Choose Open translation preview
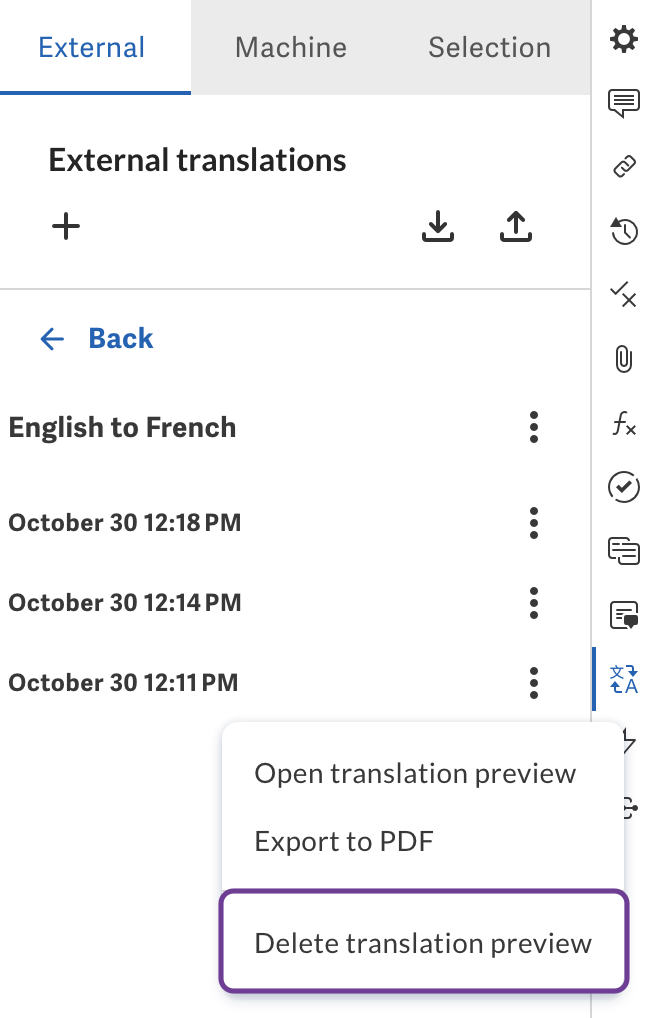Image resolution: width=652 pixels, height=1018 pixels. point(415,773)
